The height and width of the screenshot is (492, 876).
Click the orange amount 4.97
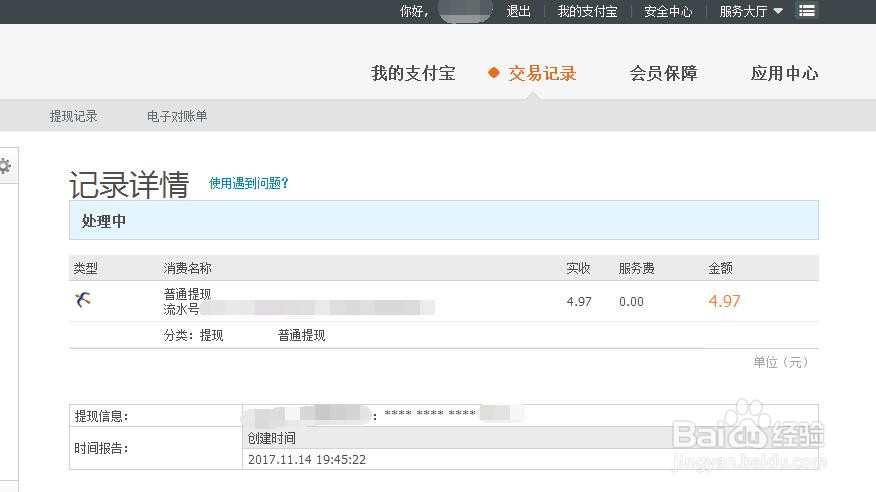(724, 301)
